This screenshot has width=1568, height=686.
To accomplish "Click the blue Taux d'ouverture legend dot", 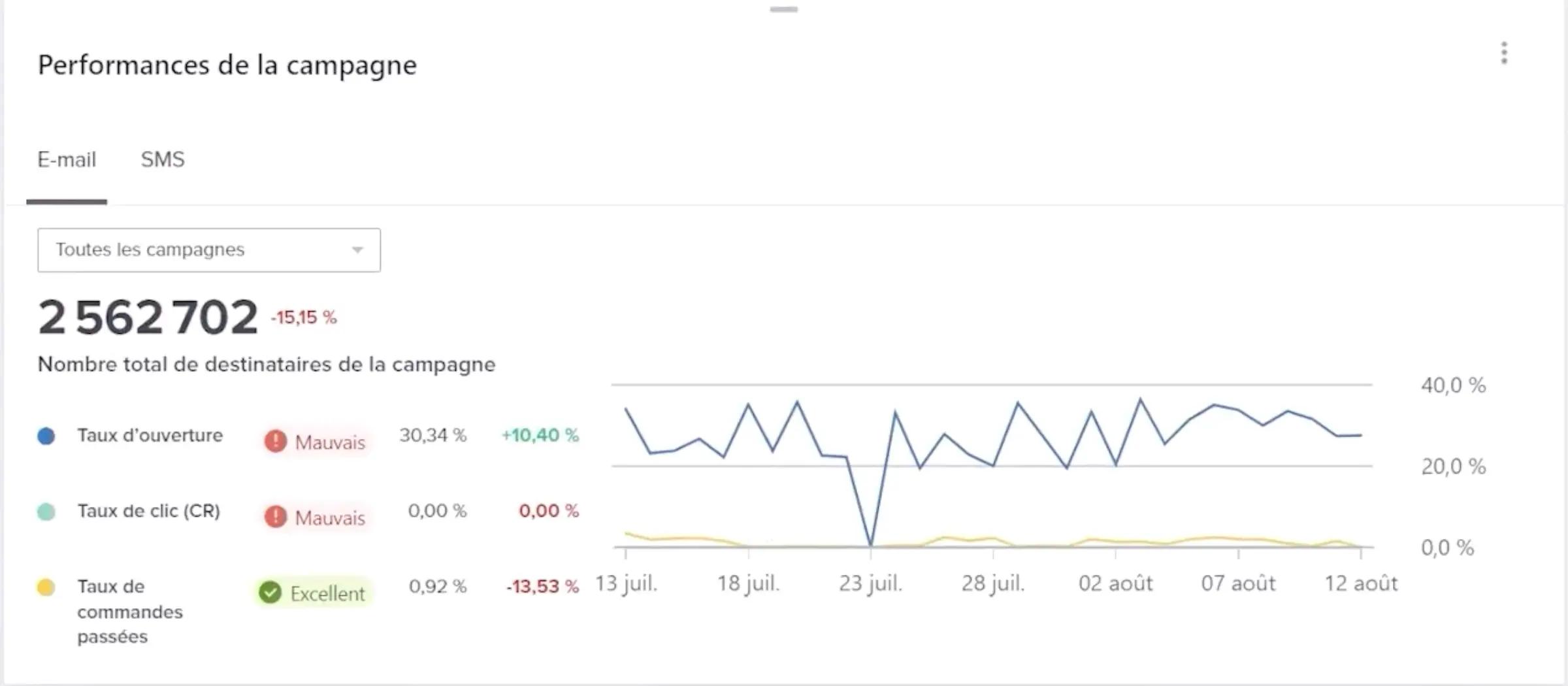I will [45, 435].
